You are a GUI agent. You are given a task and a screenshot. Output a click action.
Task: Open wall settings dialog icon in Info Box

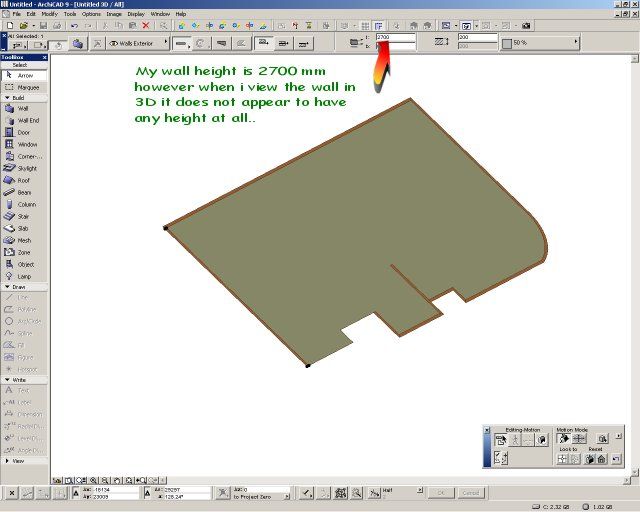78,44
